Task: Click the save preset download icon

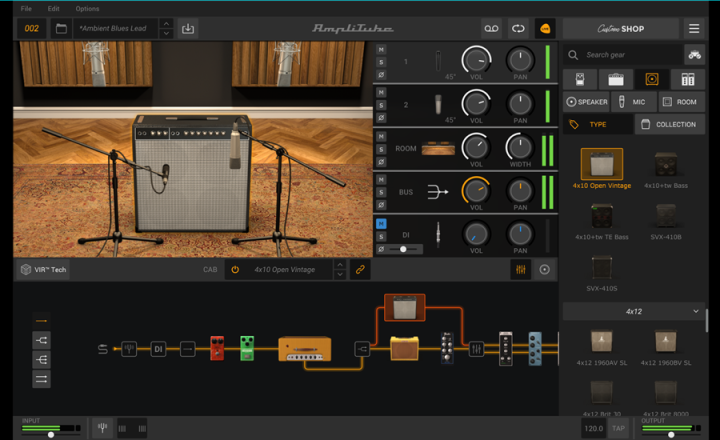Action: [x=188, y=28]
